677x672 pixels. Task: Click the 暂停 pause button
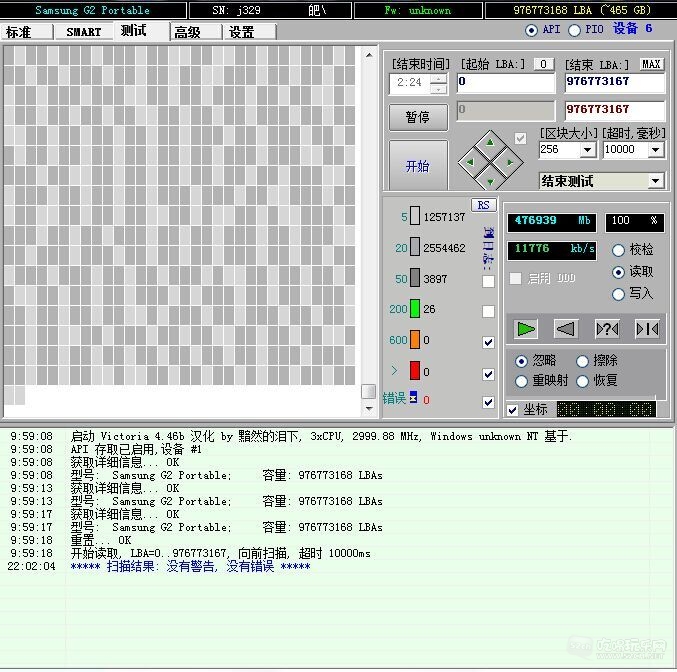click(x=418, y=117)
